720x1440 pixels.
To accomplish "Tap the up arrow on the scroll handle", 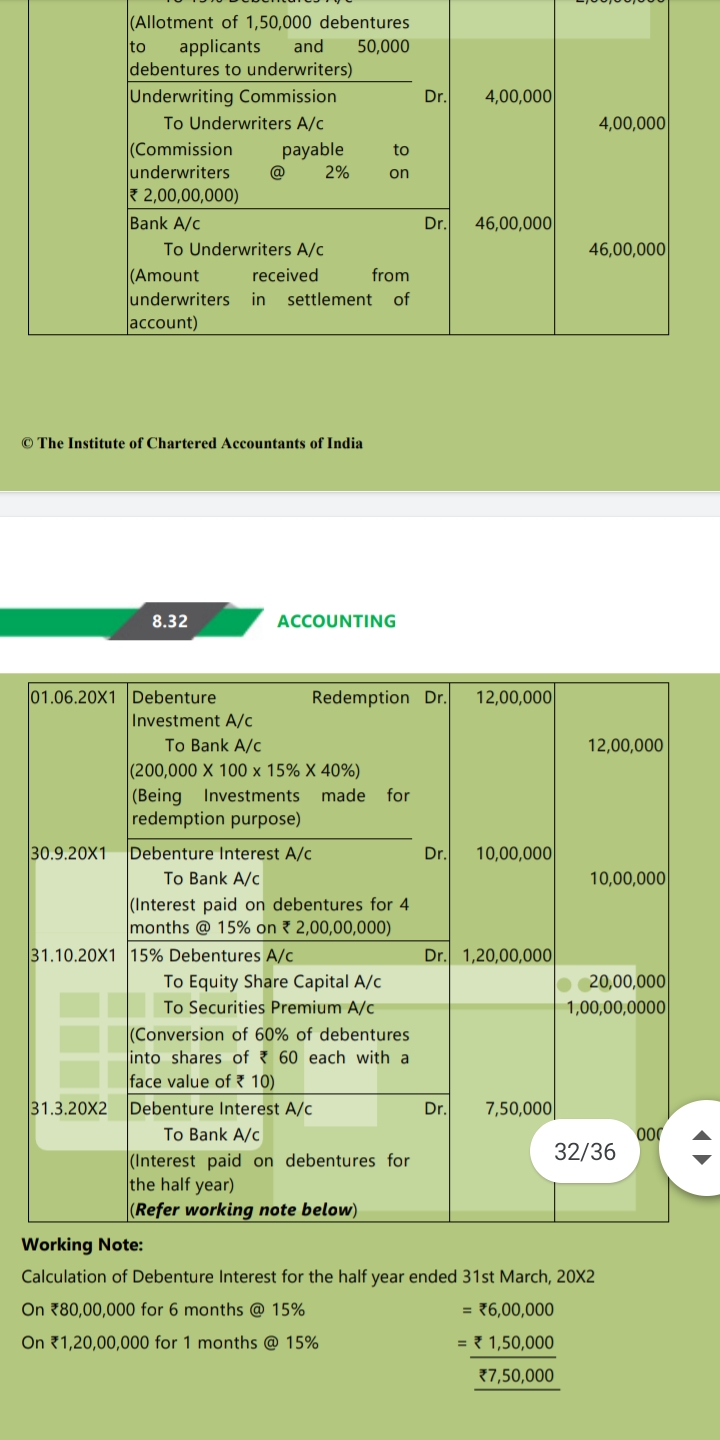I will tap(702, 1136).
